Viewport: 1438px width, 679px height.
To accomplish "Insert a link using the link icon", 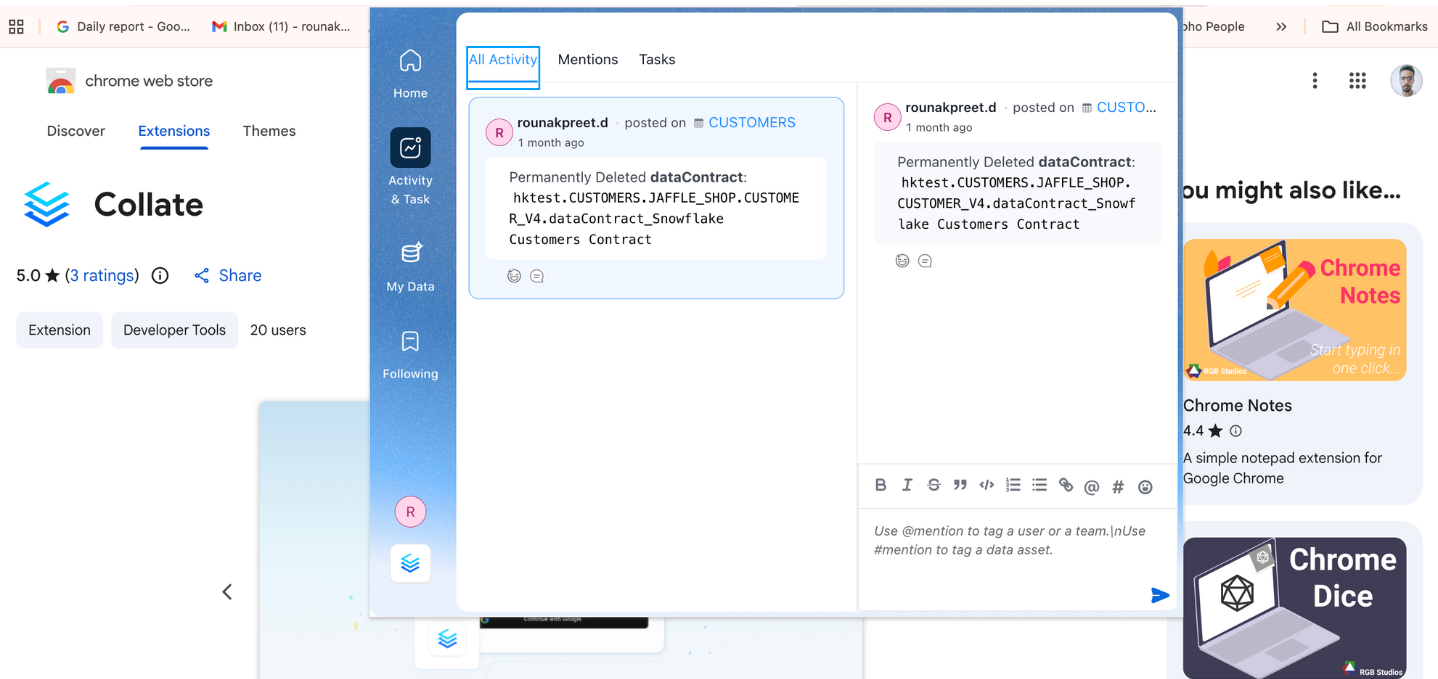I will point(1065,486).
